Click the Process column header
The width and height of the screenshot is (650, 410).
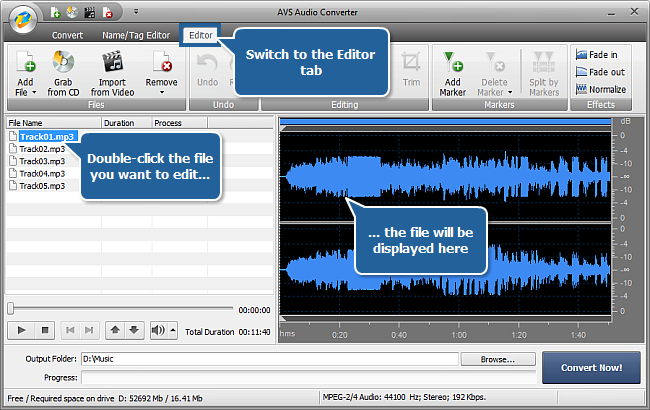179,123
